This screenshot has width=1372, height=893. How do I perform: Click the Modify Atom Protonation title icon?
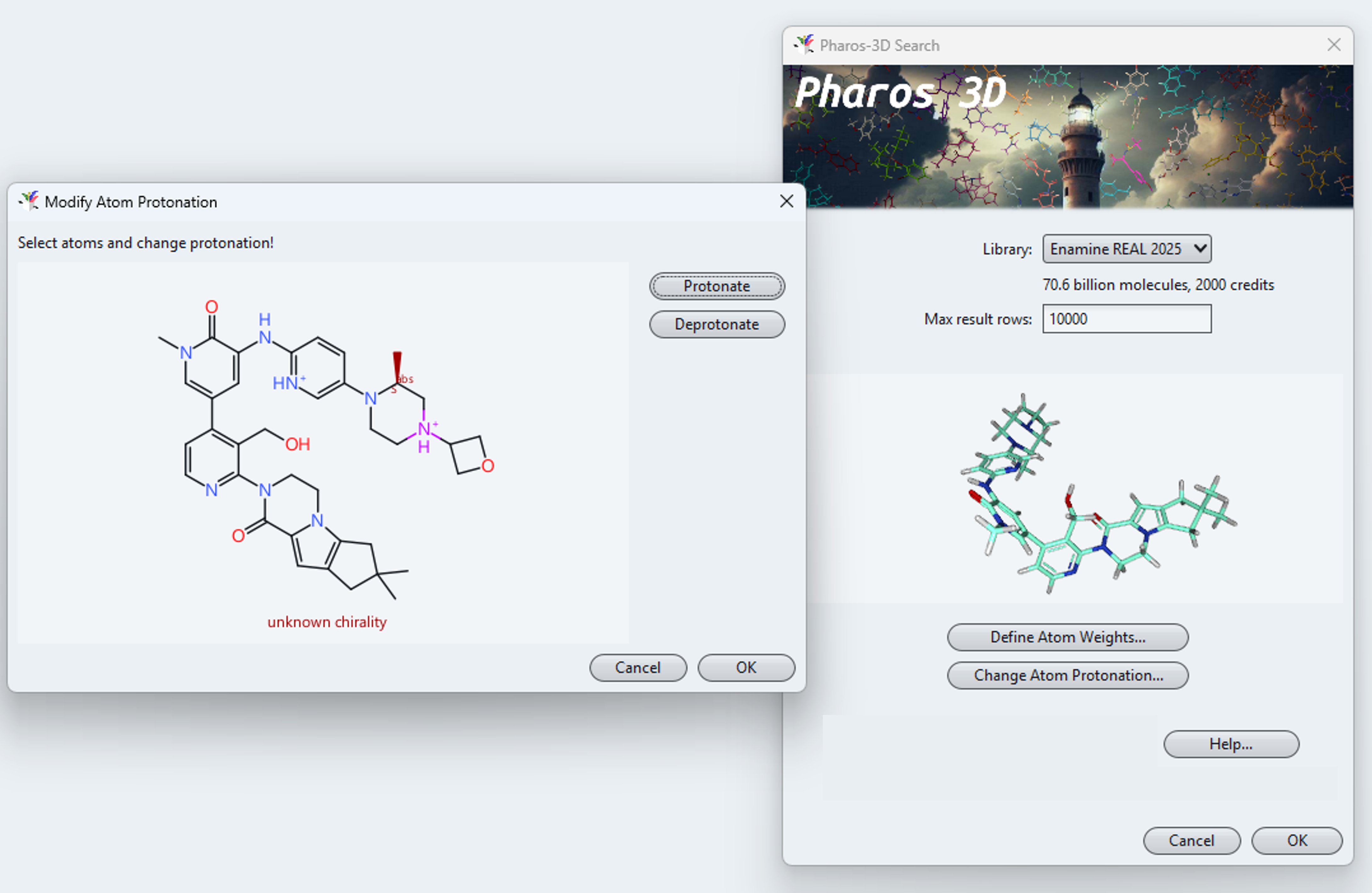(x=28, y=201)
